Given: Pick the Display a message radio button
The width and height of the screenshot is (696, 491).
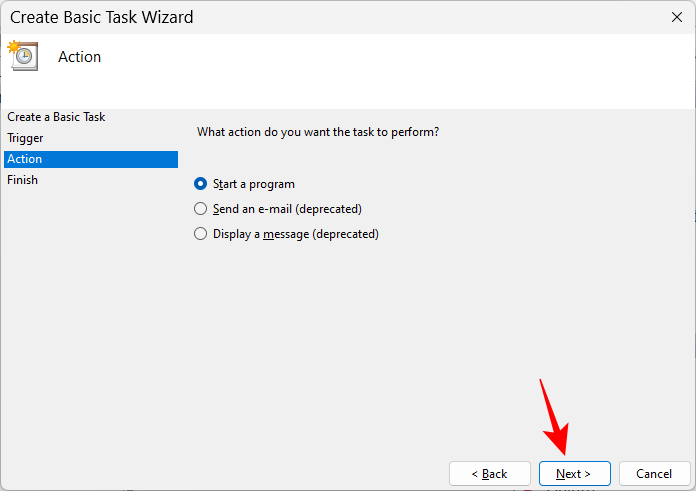Looking at the screenshot, I should [x=201, y=234].
